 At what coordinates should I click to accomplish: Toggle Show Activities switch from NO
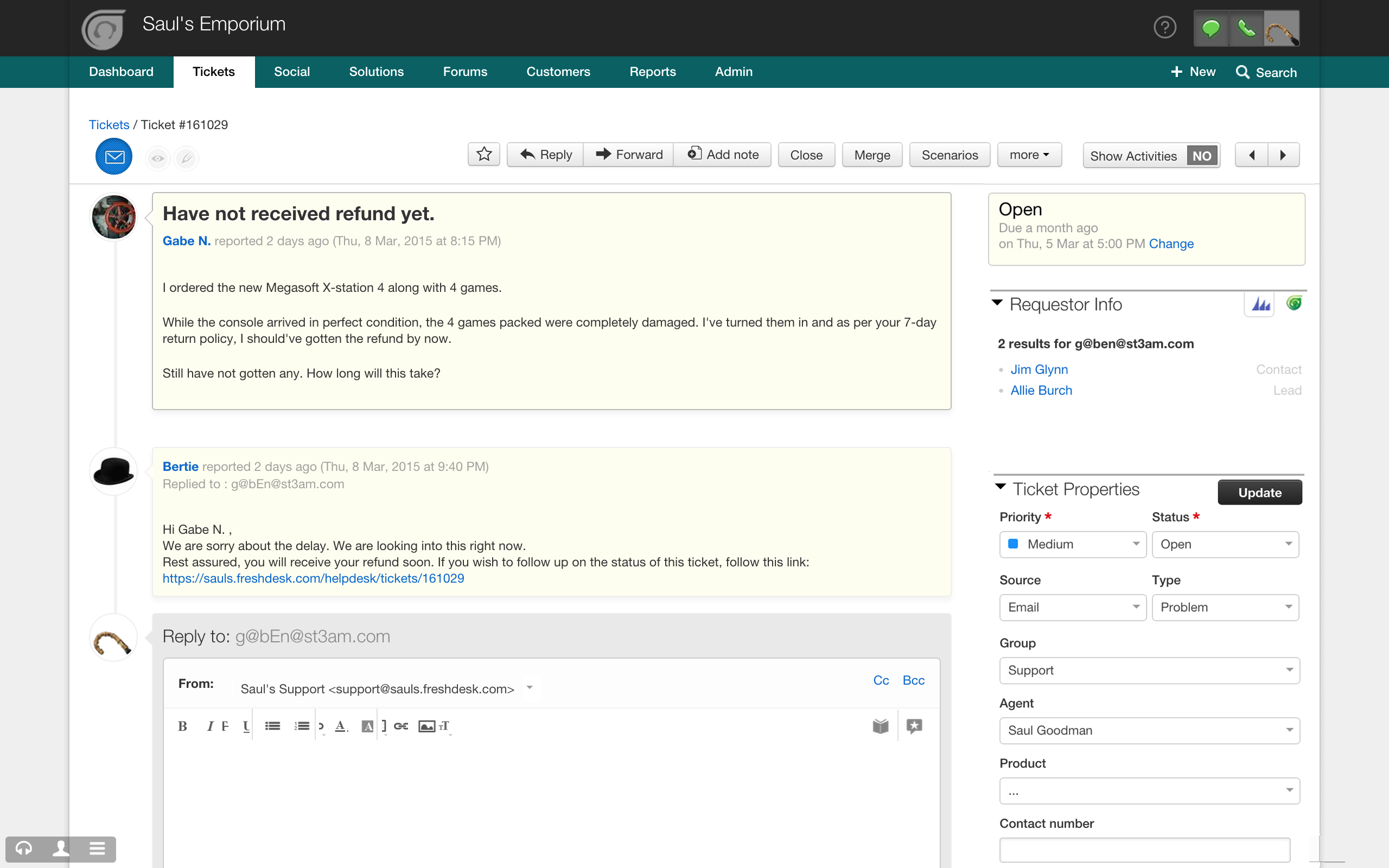click(x=1201, y=156)
